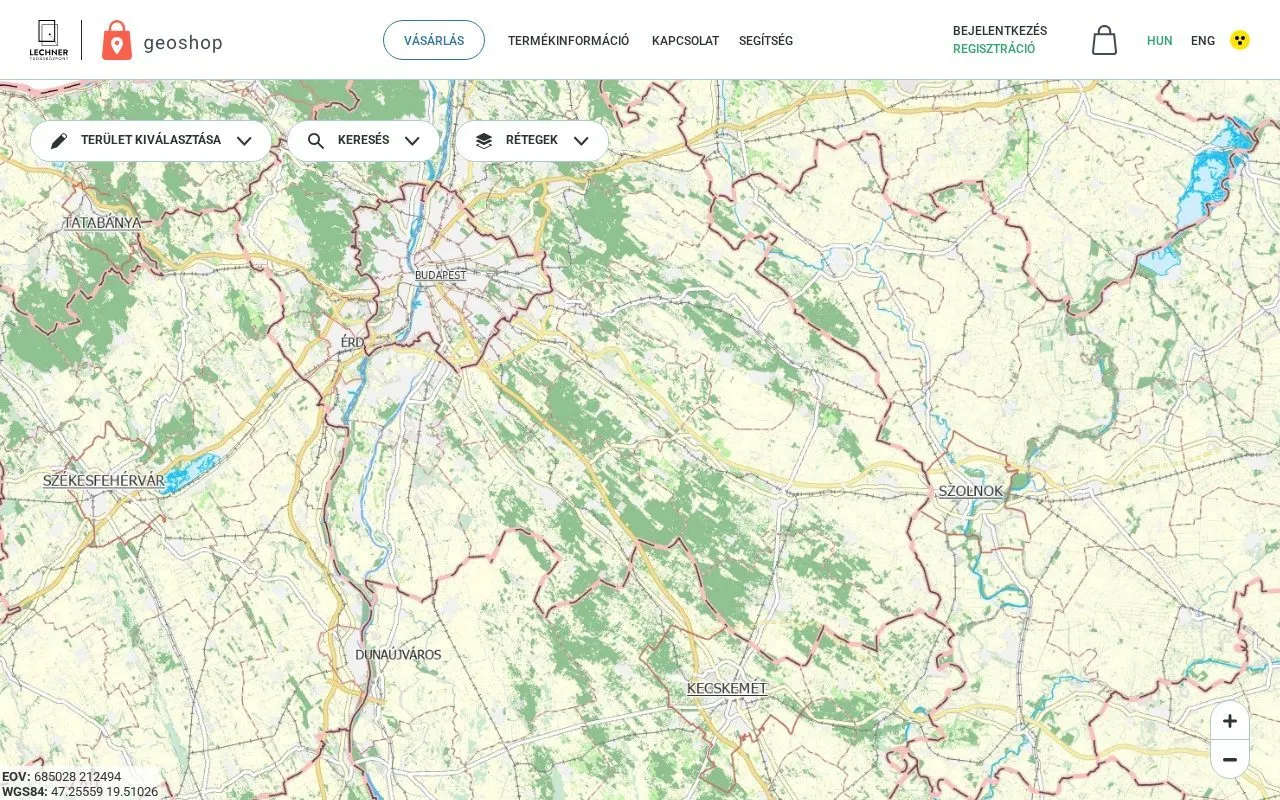Screen dimensions: 1280x800
Task: Click the Lechner Tudásközpont logo
Action: click(48, 40)
